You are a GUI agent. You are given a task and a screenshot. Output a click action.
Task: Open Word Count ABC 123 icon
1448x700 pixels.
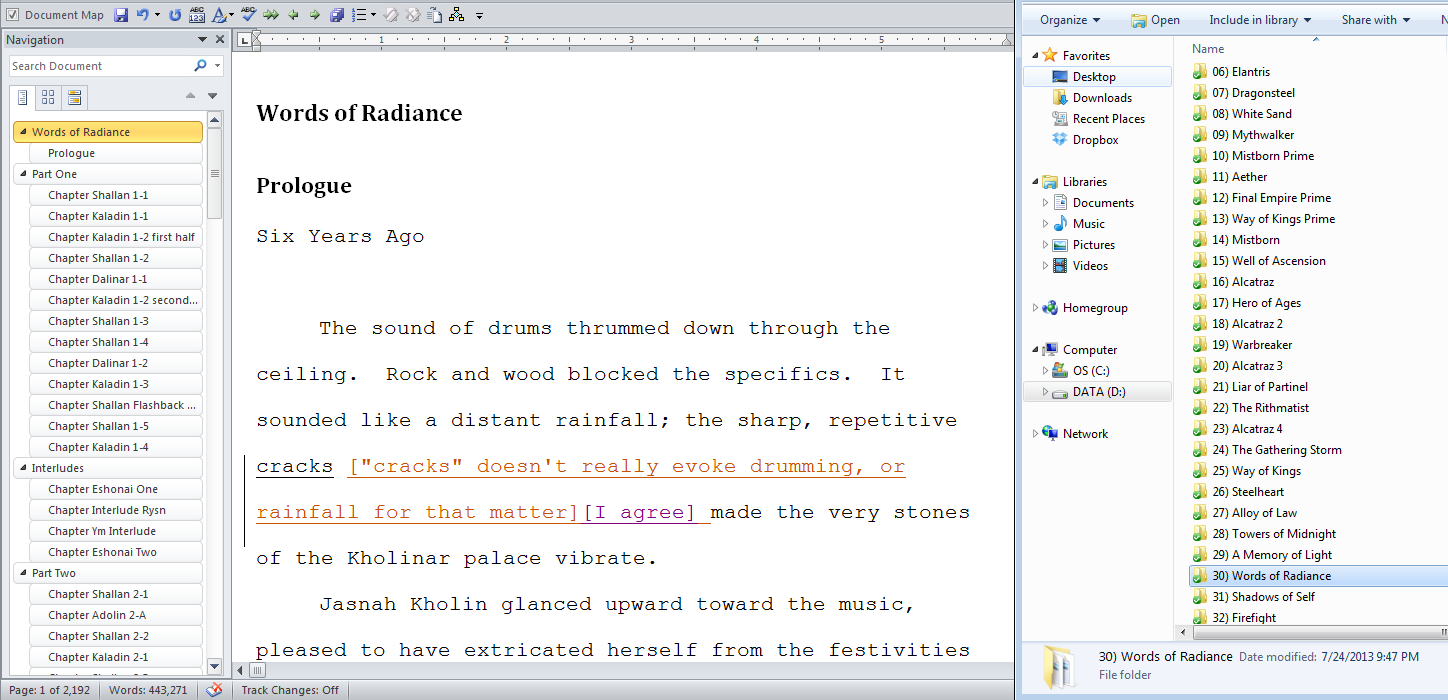coord(197,15)
